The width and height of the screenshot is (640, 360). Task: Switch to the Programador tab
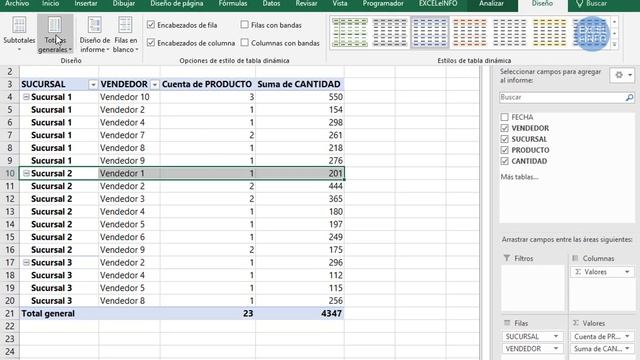[x=383, y=4]
